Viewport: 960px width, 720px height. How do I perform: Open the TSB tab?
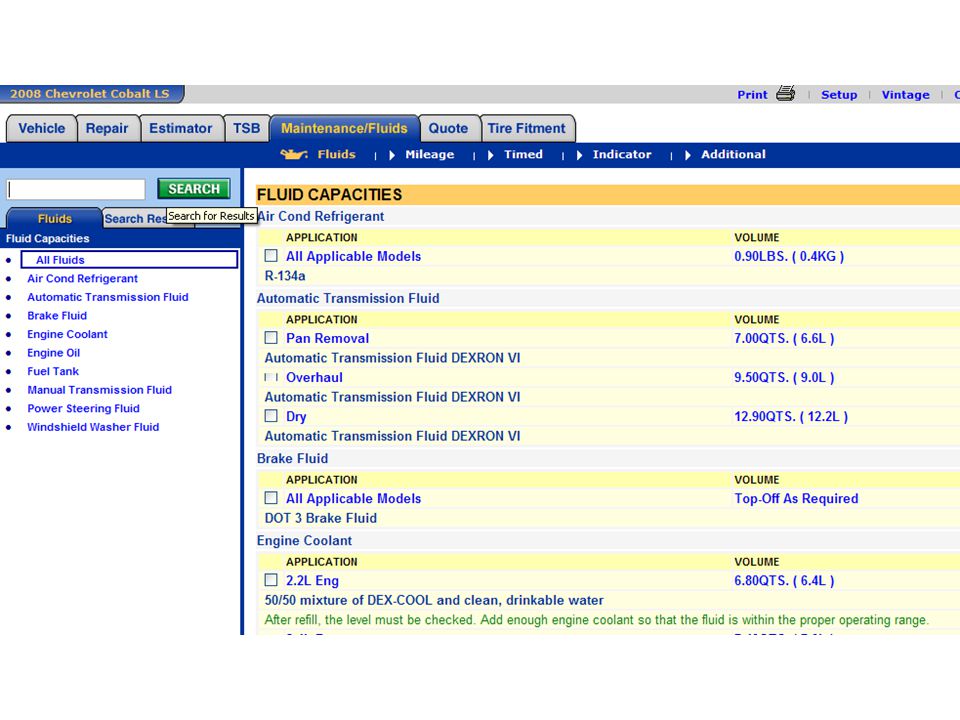tap(246, 129)
